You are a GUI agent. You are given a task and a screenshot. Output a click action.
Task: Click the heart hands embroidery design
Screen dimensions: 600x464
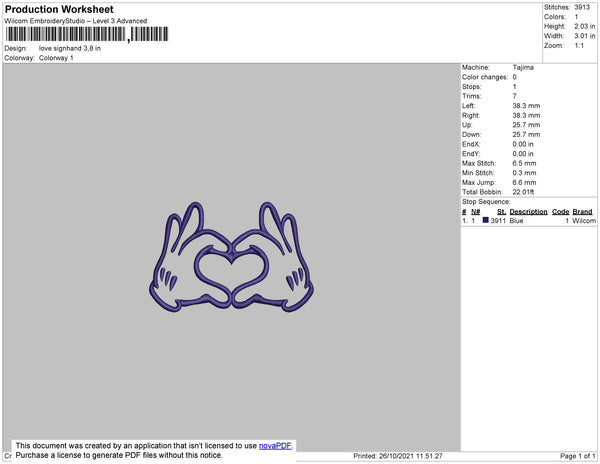click(231, 257)
